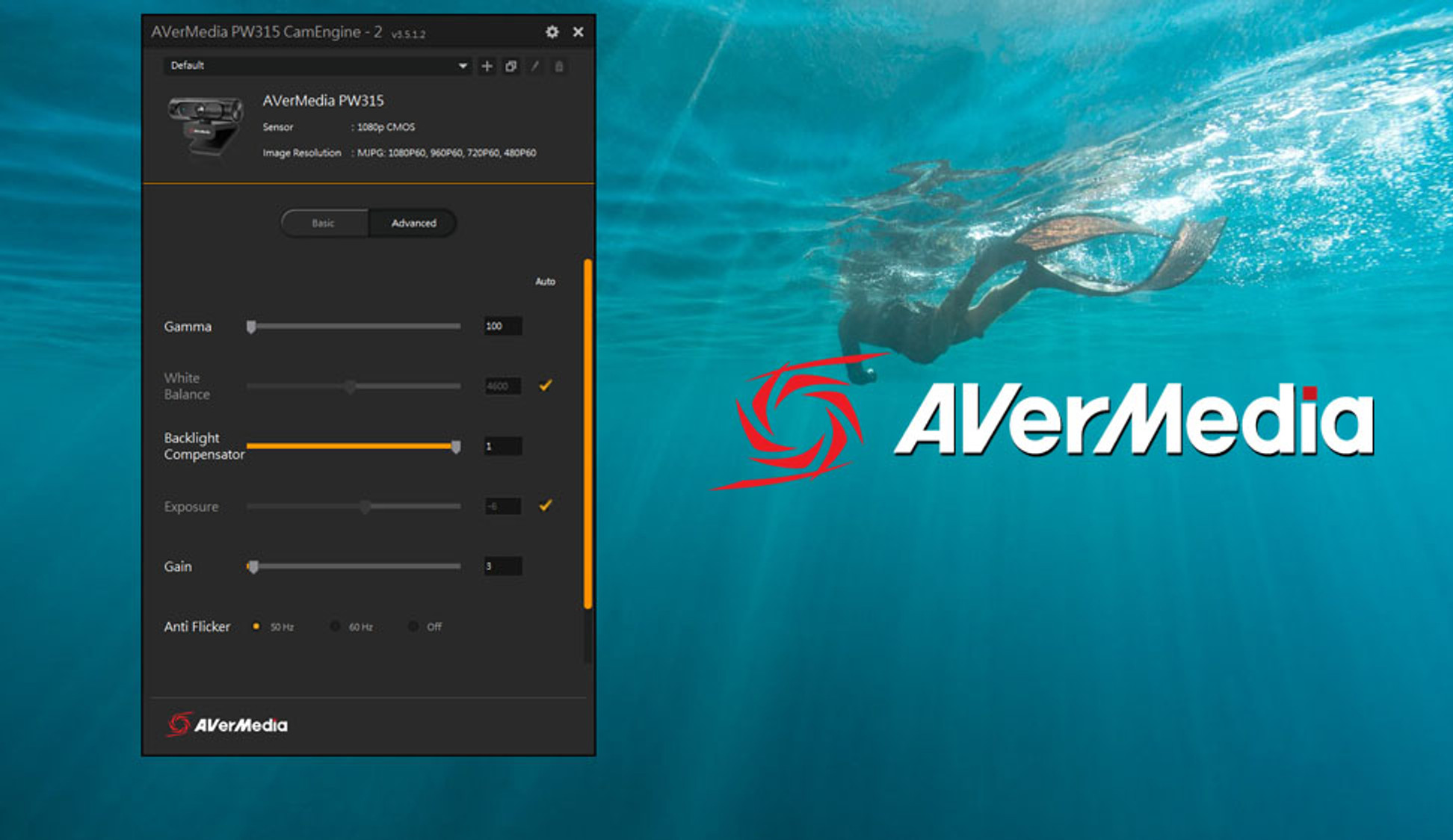The height and width of the screenshot is (840, 1453).
Task: Click the AVerMedia logo in panel footer
Action: click(x=226, y=724)
